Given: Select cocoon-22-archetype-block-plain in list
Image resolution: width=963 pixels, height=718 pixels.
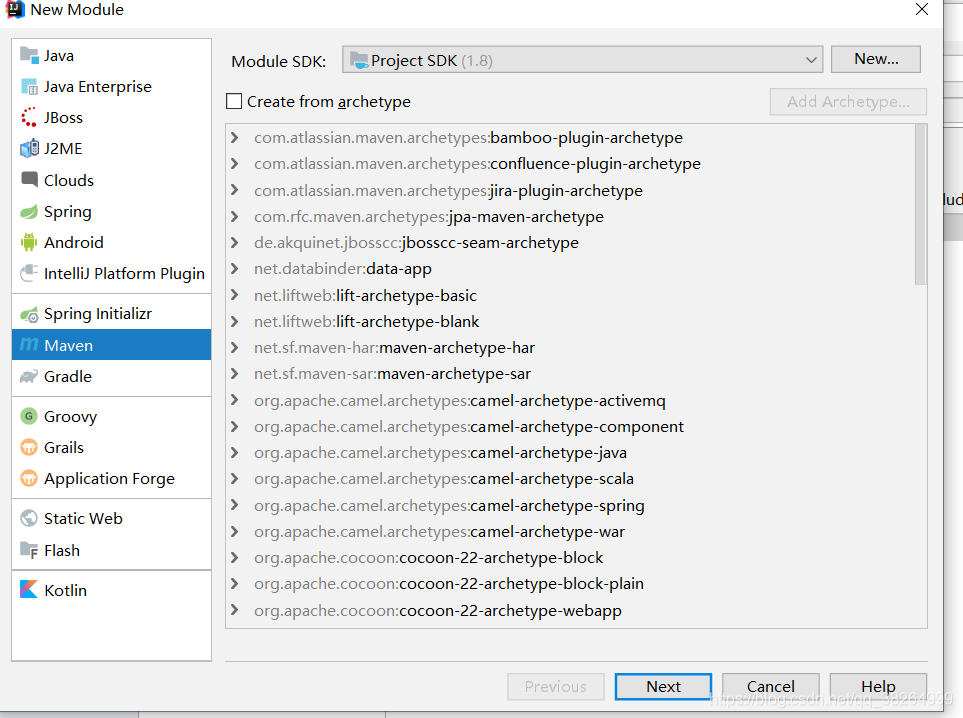Looking at the screenshot, I should tap(448, 583).
